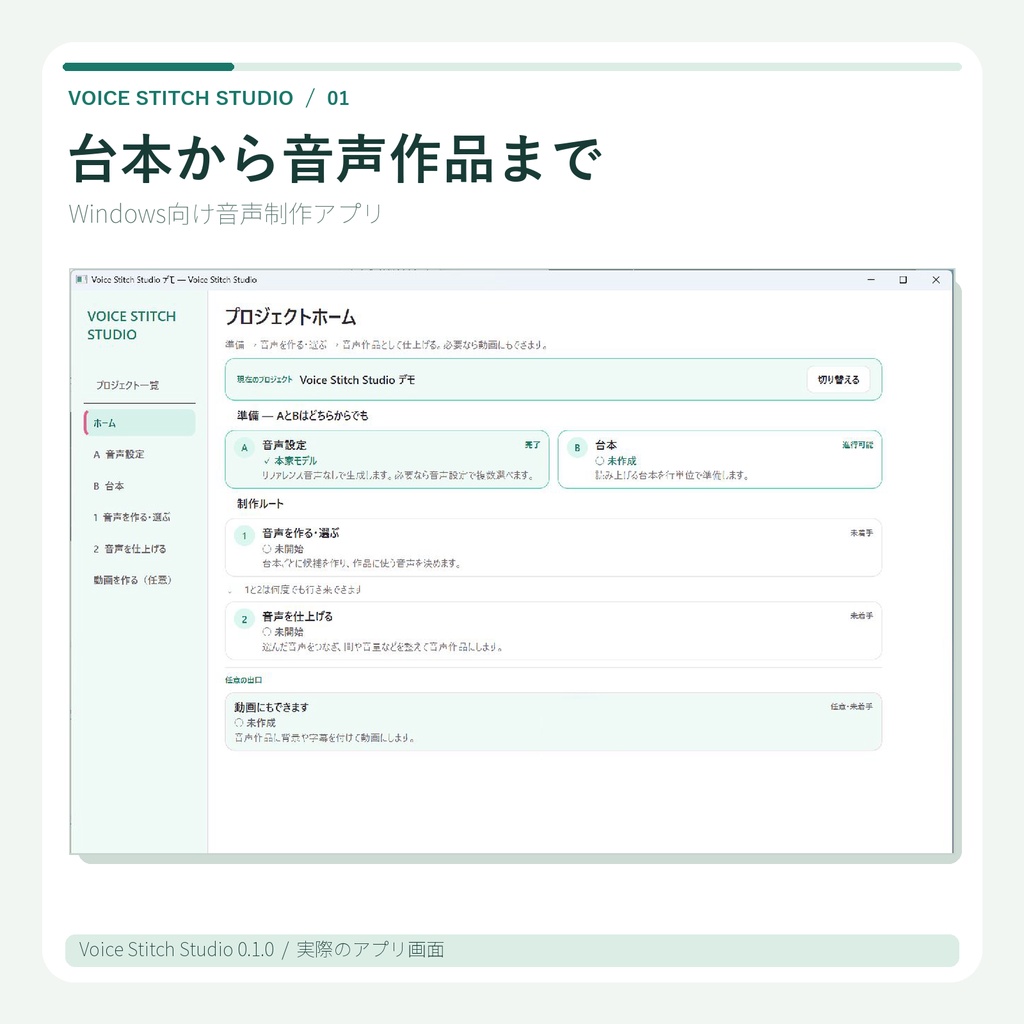Maximize the Voice Stitch Studio window
Screen dimensions: 1024x1024
click(x=903, y=280)
